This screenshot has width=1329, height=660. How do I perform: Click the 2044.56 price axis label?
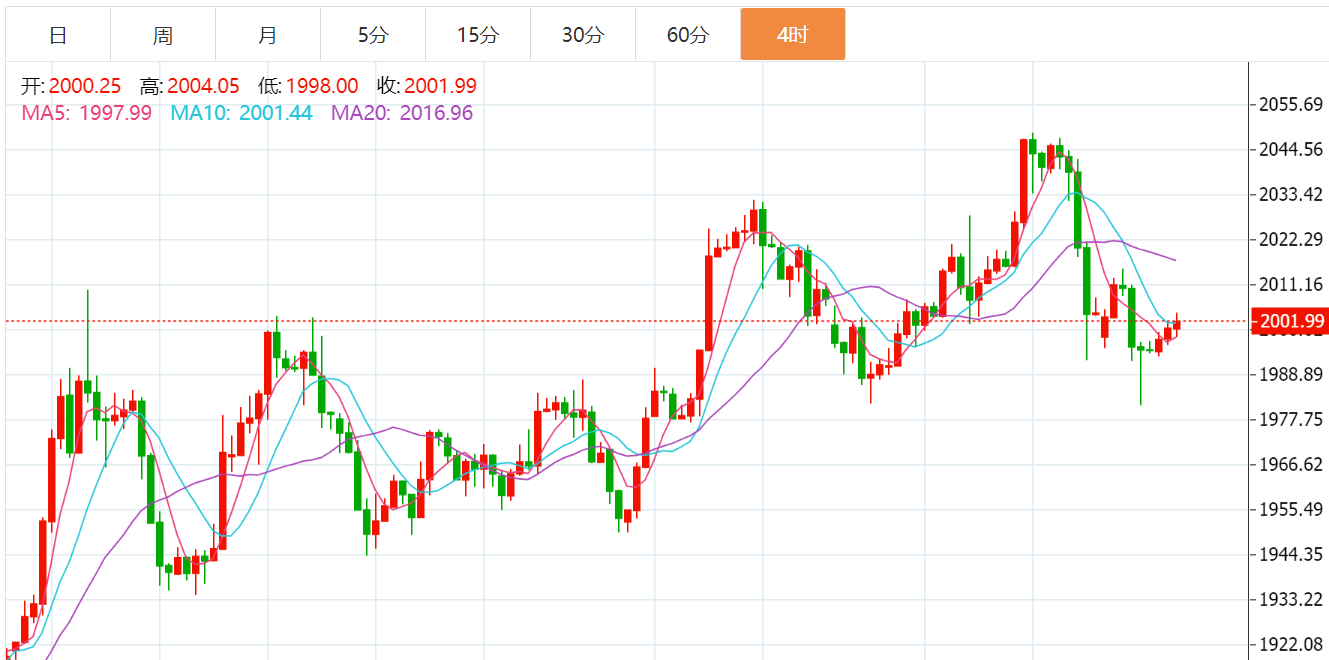pos(1293,150)
